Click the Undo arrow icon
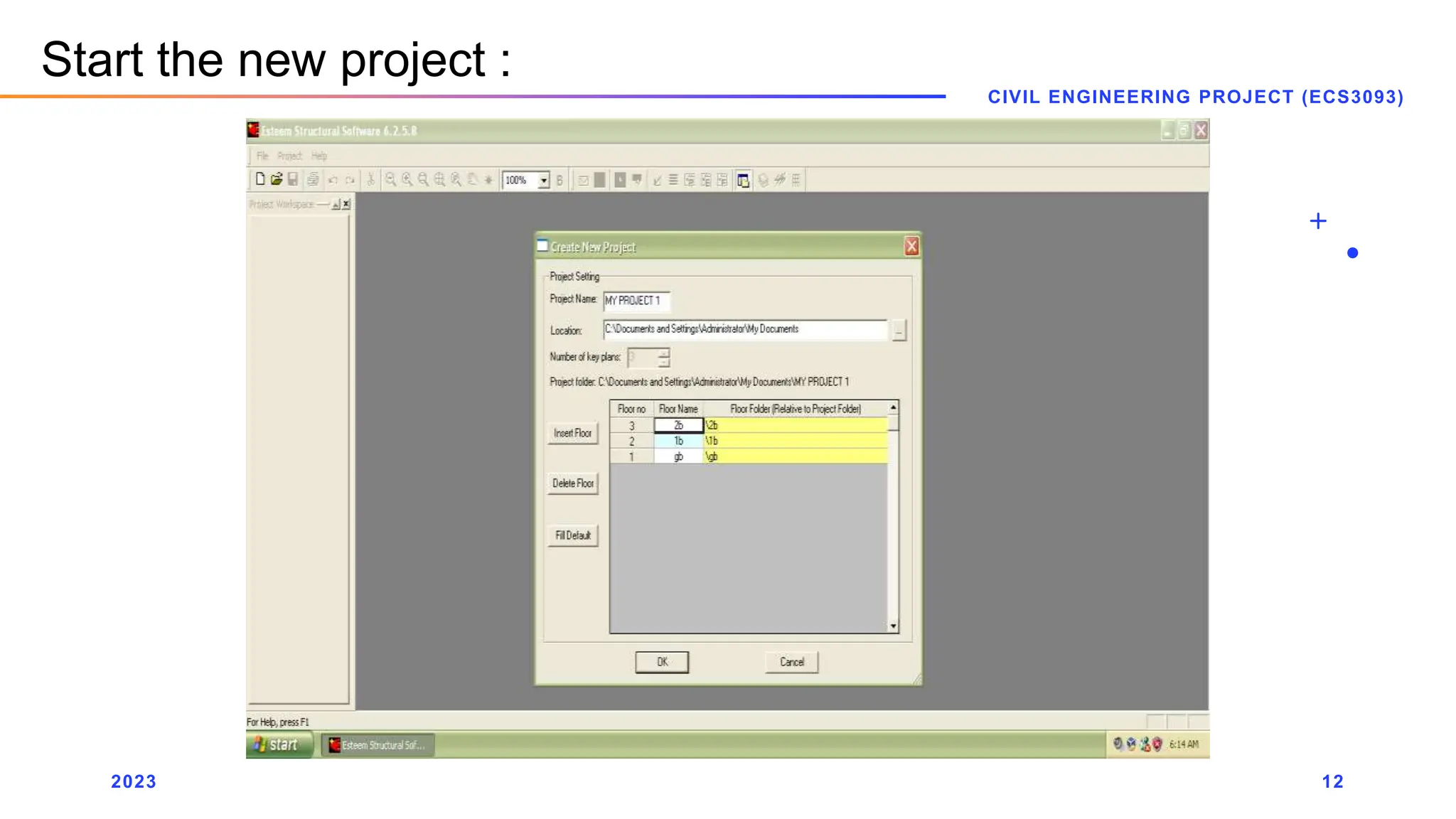Screen dimensions: 1456x819 (x=333, y=180)
